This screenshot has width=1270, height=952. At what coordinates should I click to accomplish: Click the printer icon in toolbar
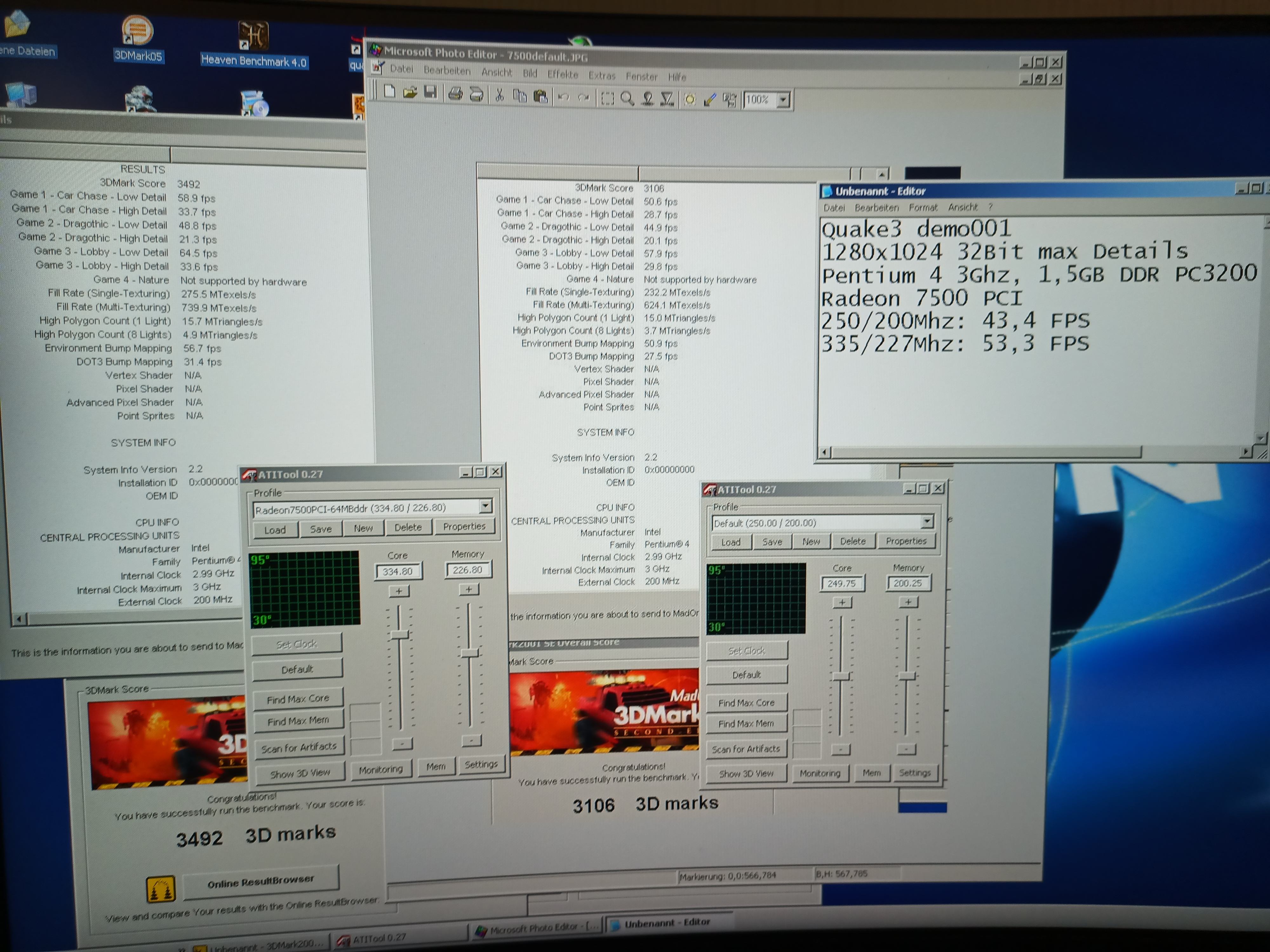(455, 94)
